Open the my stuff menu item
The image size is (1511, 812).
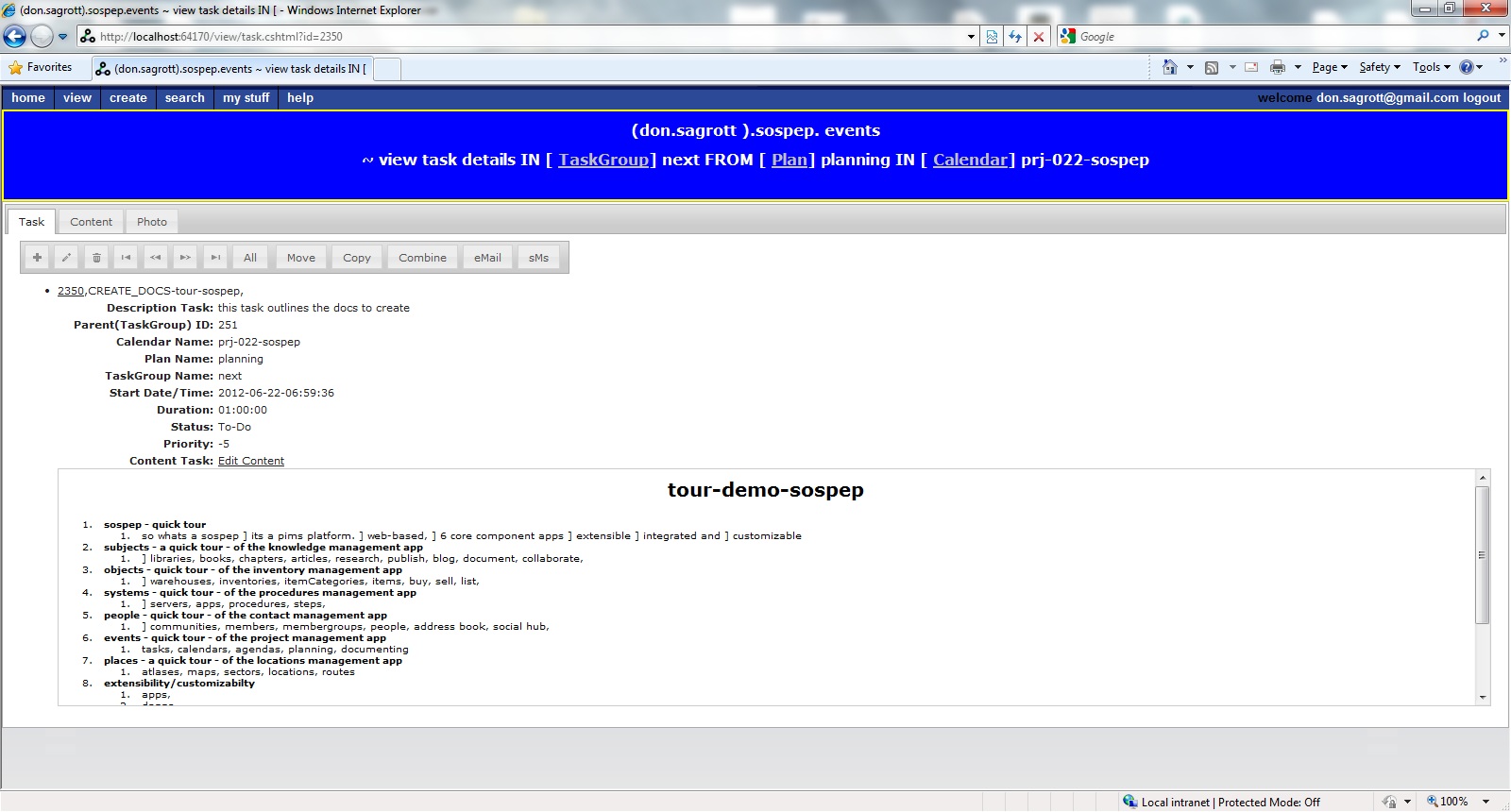[x=246, y=97]
